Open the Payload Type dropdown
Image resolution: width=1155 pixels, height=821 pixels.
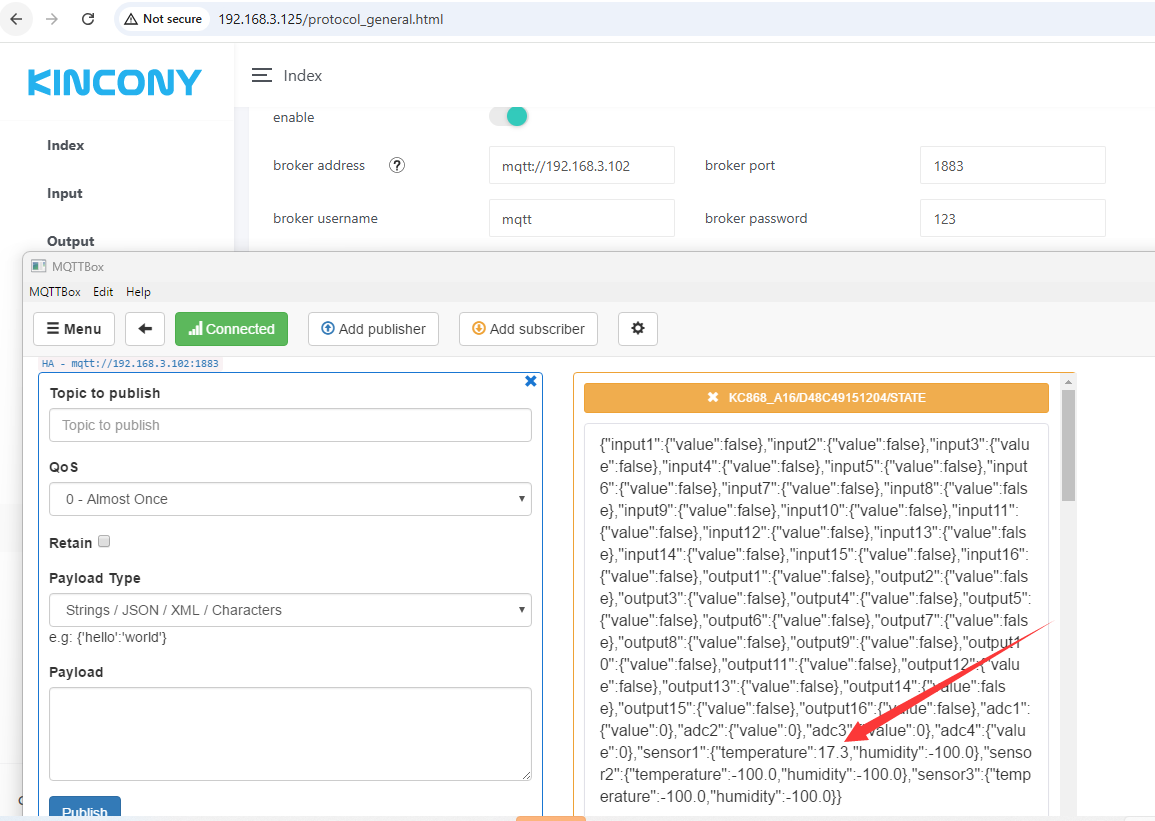point(290,610)
